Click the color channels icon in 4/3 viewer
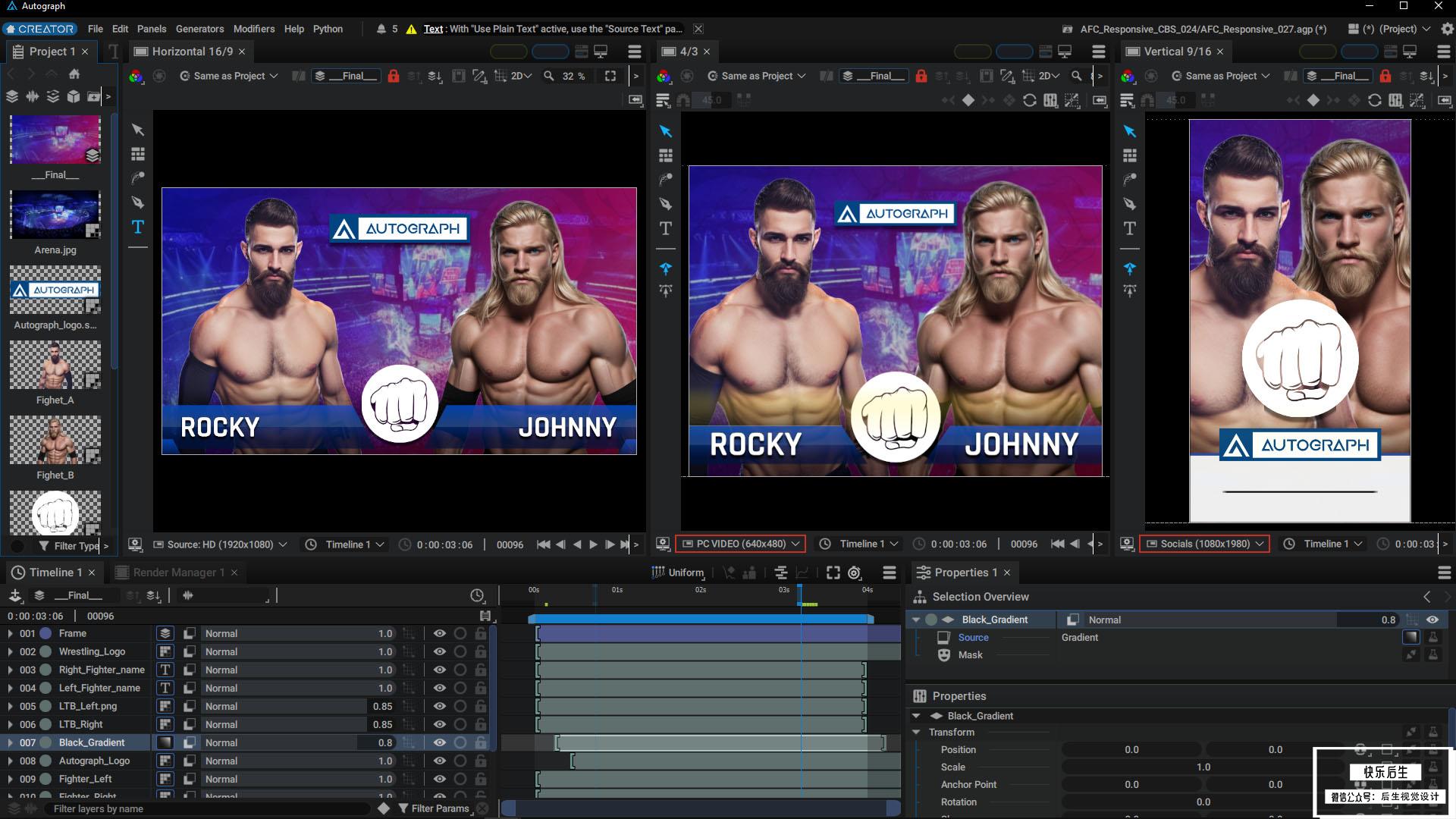 pos(664,76)
